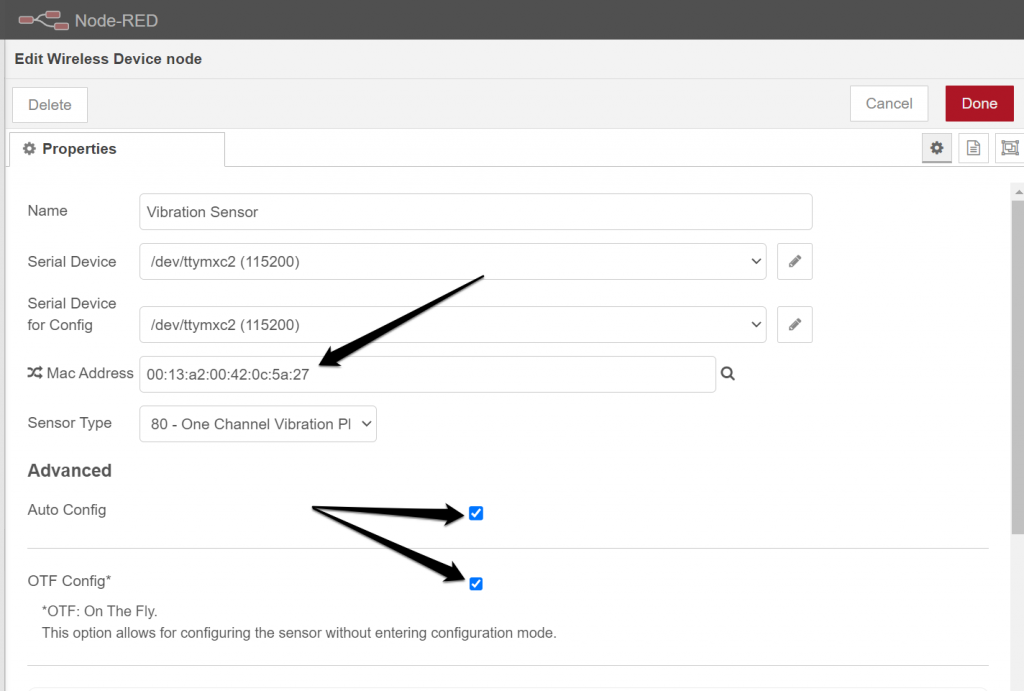1024x691 pixels.
Task: Click the Advanced section heading
Action: pyautogui.click(x=69, y=470)
